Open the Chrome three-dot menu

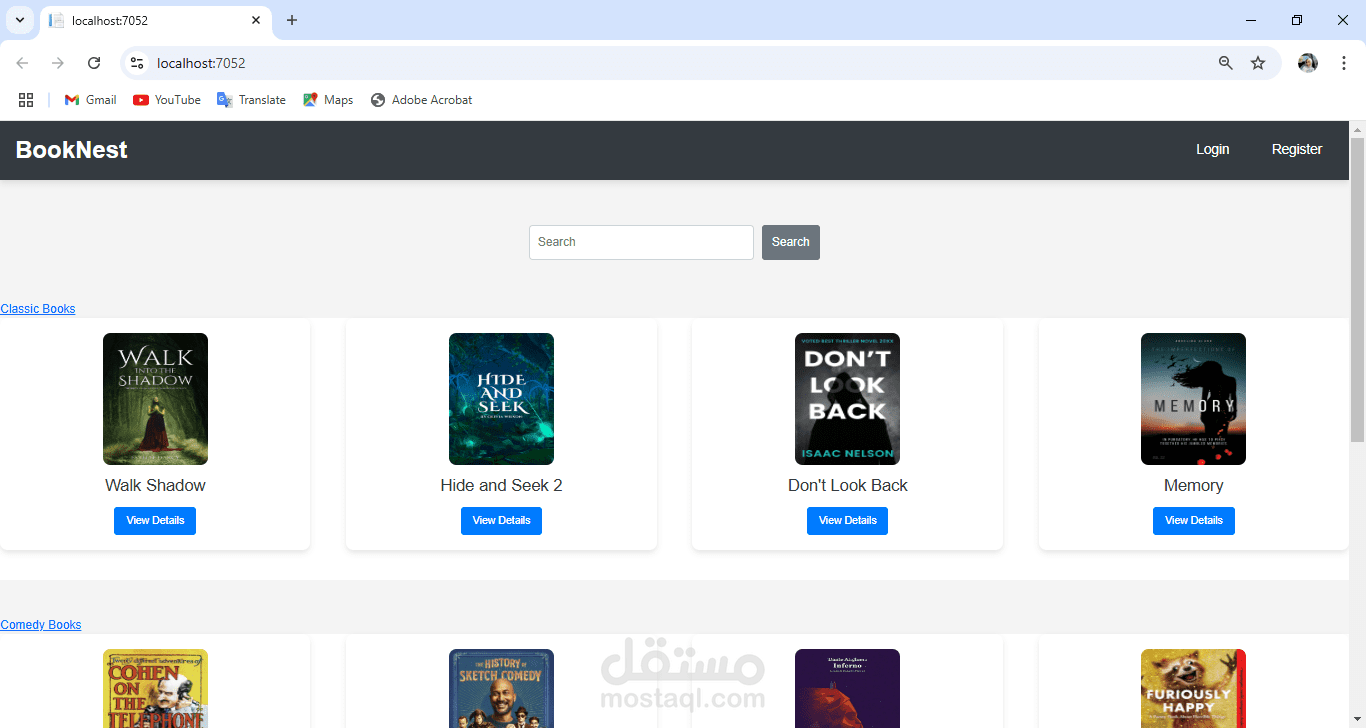(1344, 63)
